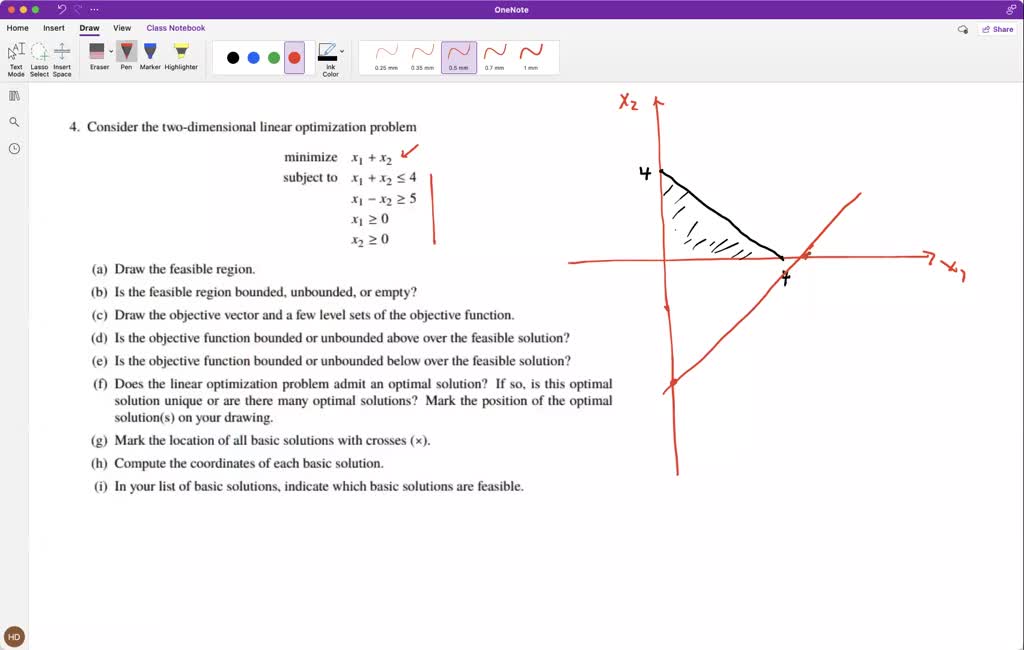Viewport: 1024px width, 650px height.
Task: Open the Ink Color picker
Action: [328, 59]
